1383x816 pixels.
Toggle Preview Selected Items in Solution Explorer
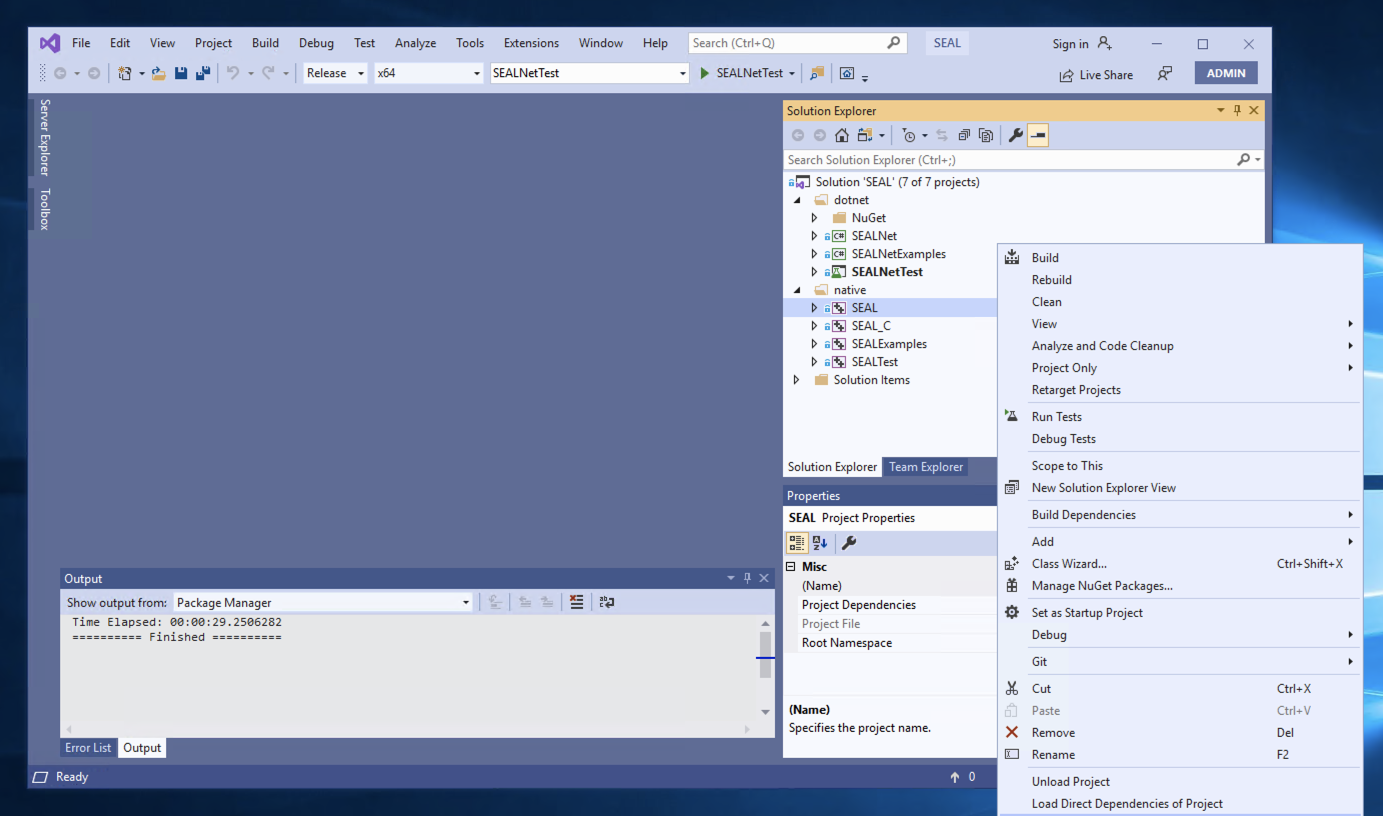(x=1038, y=136)
